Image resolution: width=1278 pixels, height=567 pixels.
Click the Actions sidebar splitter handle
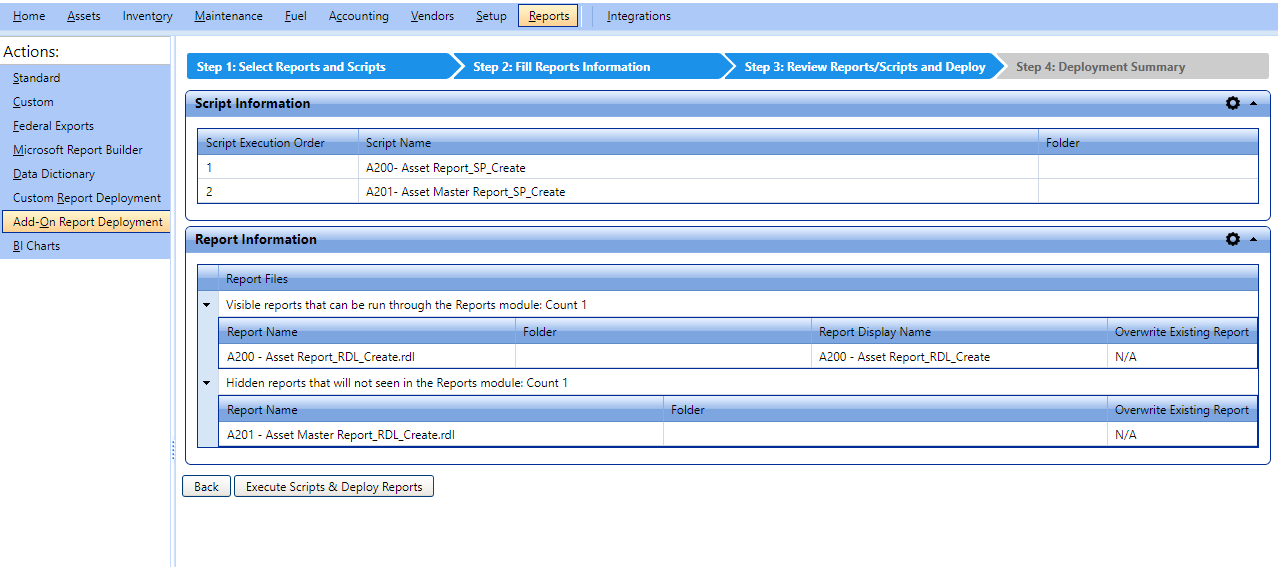coord(173,450)
